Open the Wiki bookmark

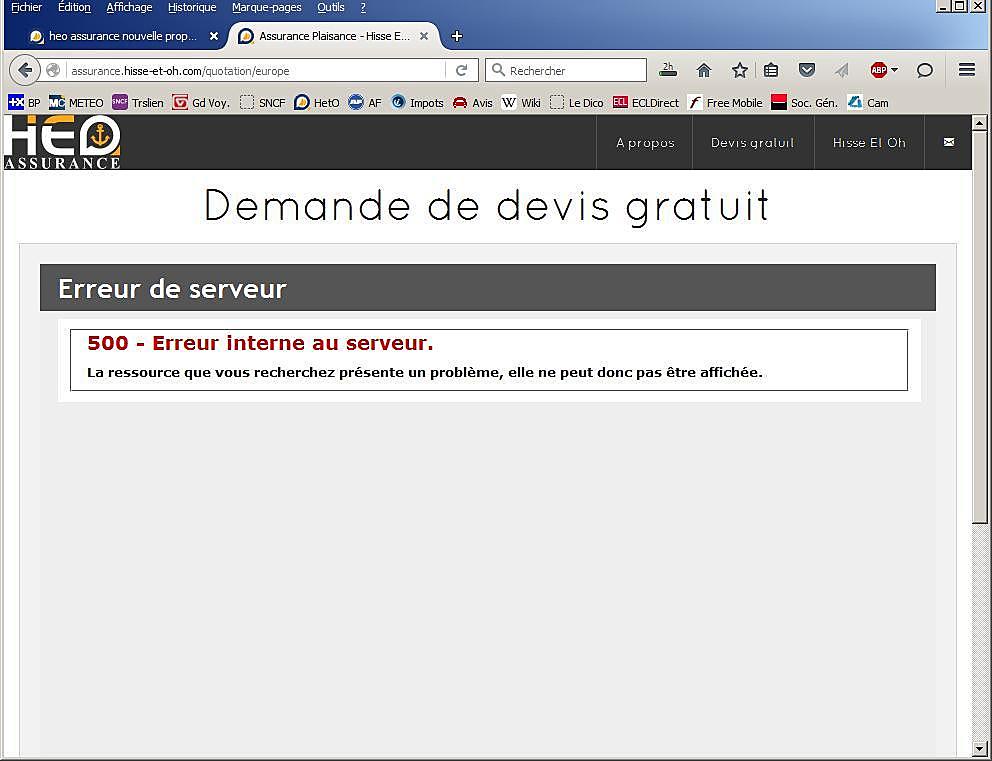(x=521, y=102)
